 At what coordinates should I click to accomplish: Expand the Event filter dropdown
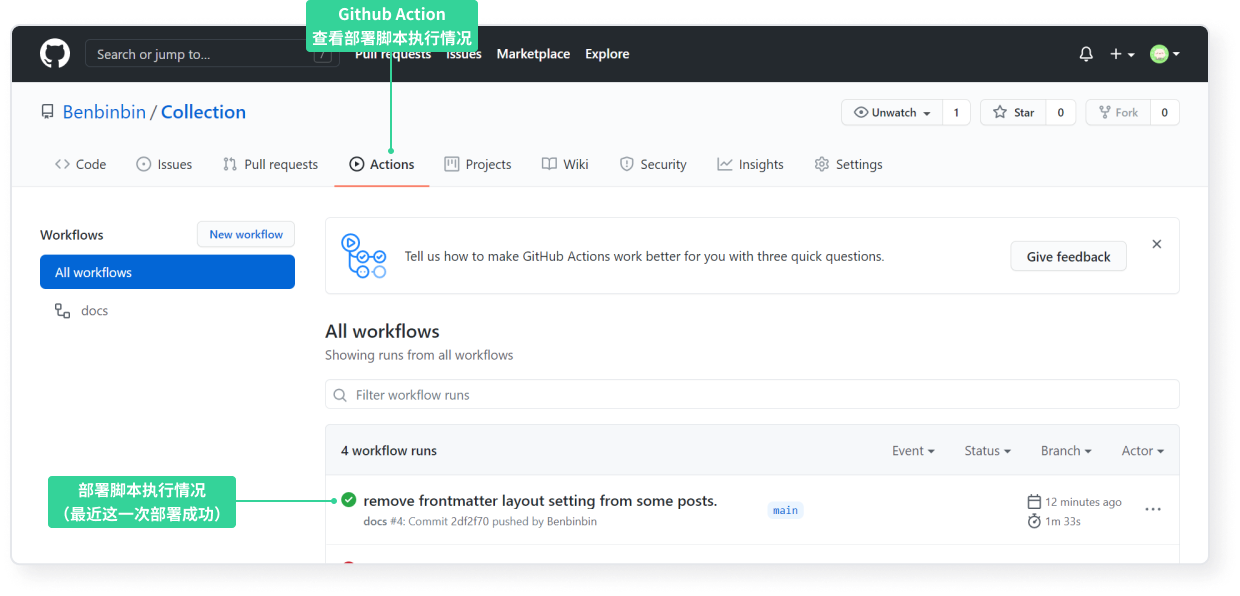(913, 451)
